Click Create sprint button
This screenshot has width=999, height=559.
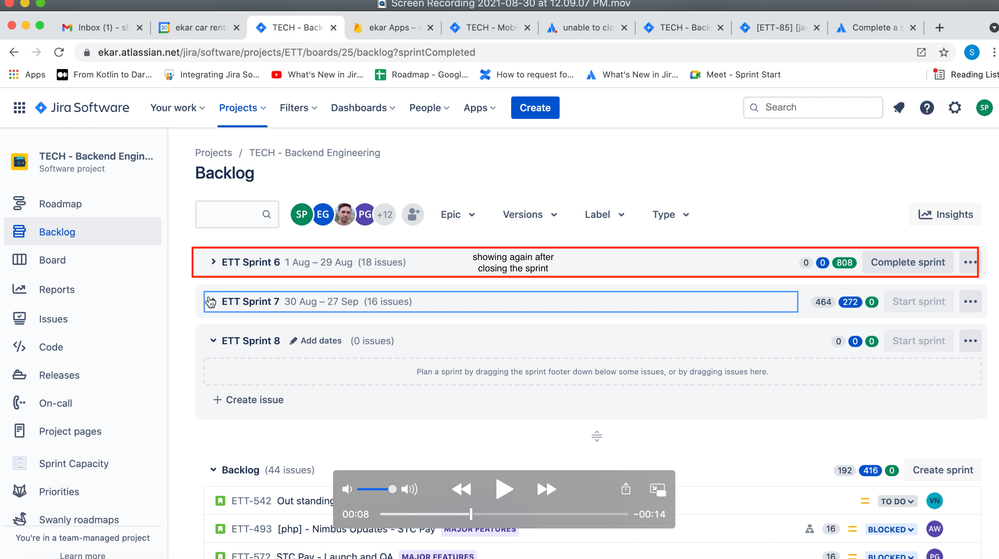click(942, 470)
